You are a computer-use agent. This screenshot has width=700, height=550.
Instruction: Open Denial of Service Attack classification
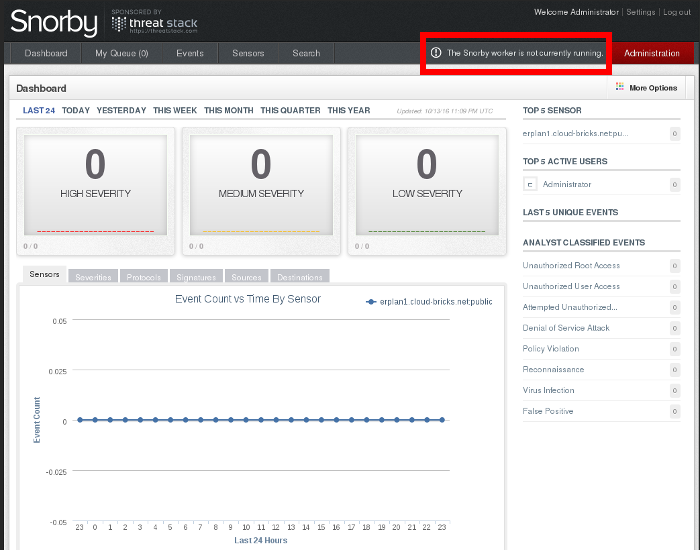566,328
